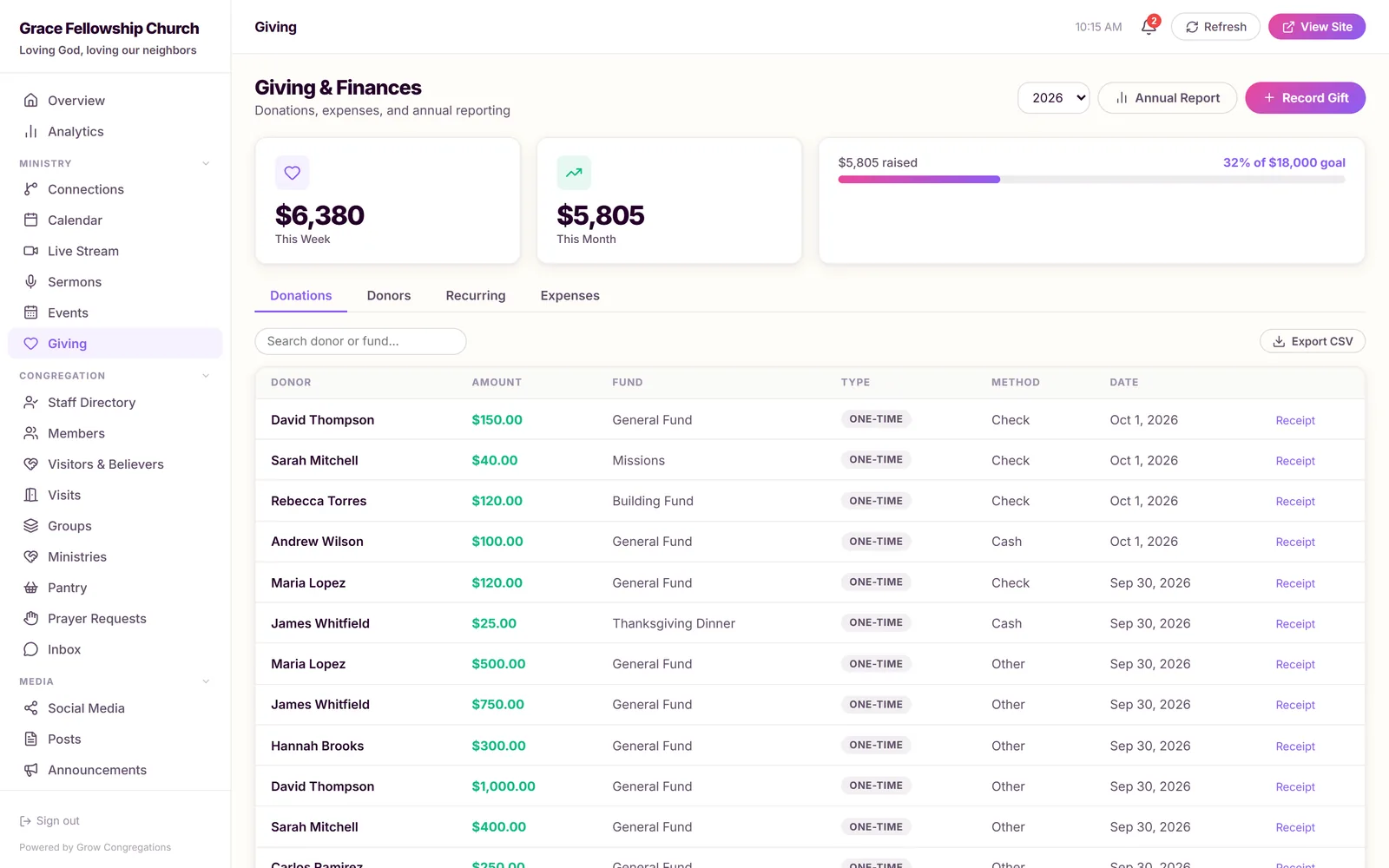Click the View Site button
The height and width of the screenshot is (868, 1389).
tap(1317, 27)
